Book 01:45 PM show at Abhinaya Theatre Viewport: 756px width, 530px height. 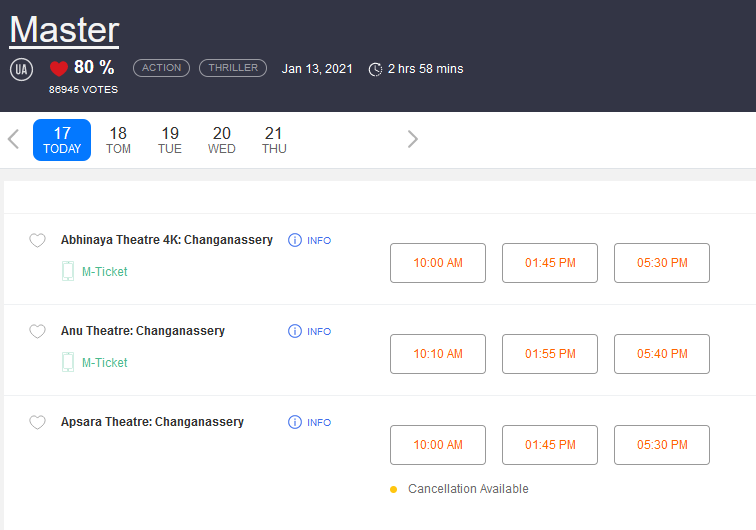pos(550,263)
